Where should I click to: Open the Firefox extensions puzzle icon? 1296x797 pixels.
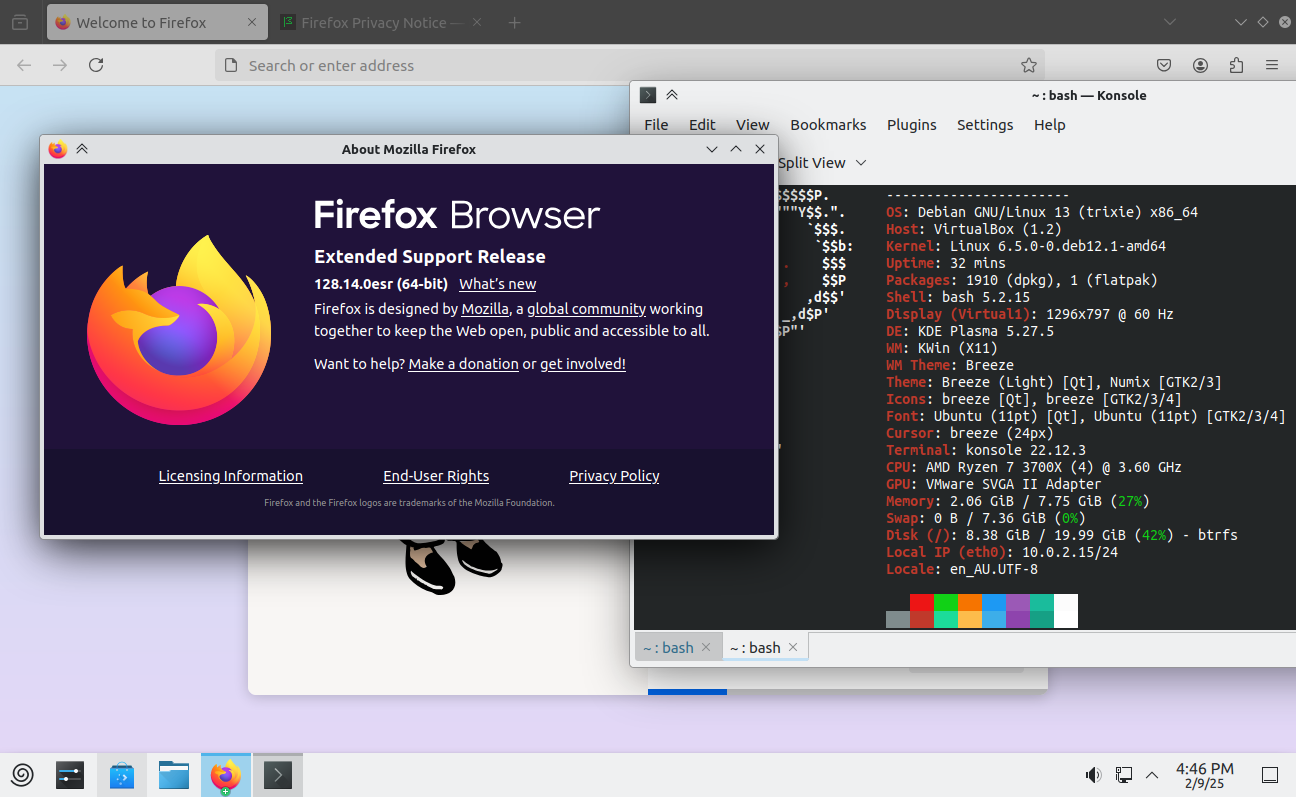click(1236, 65)
